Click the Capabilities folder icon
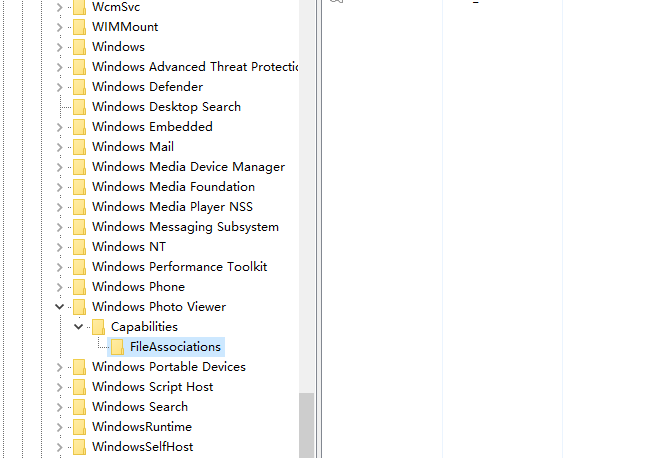The width and height of the screenshot is (672, 458). click(x=99, y=326)
